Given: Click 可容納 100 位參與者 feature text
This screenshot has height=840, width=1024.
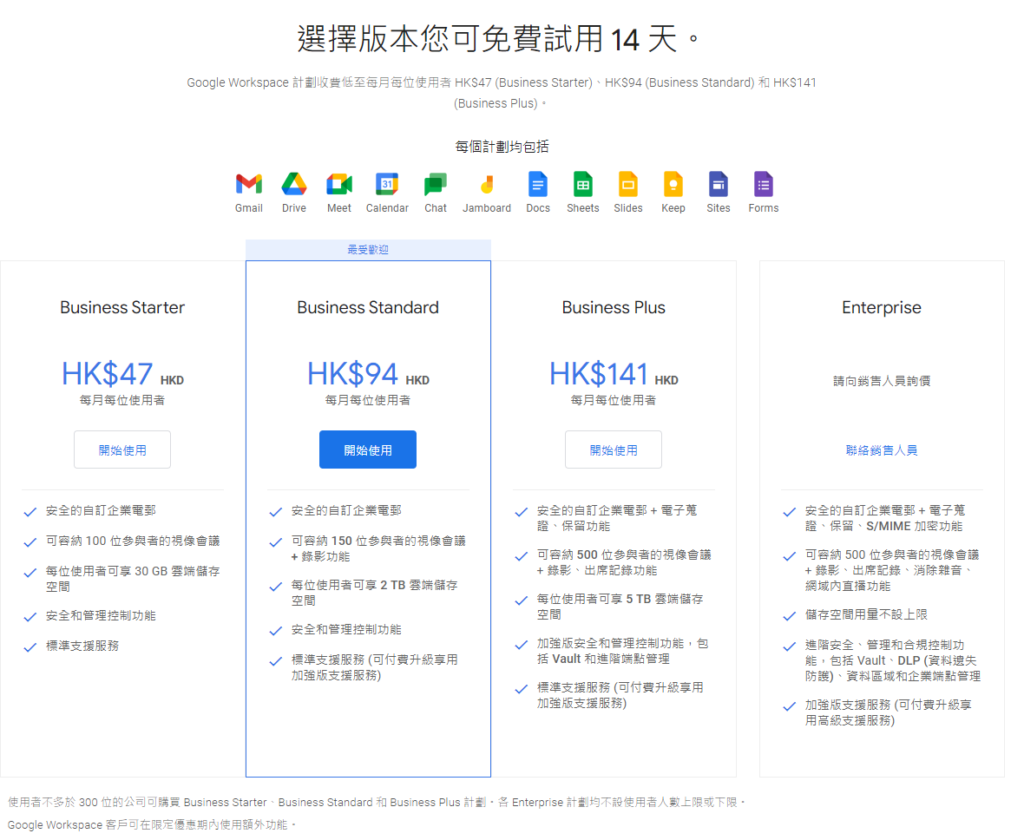Looking at the screenshot, I should coord(133,541).
